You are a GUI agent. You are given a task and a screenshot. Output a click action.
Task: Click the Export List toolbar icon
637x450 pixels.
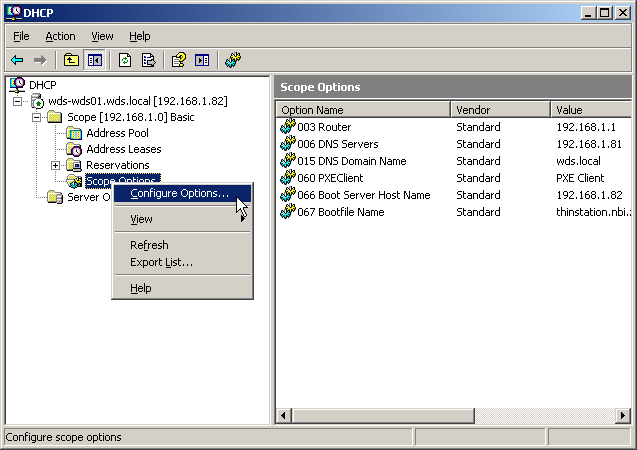[x=148, y=61]
